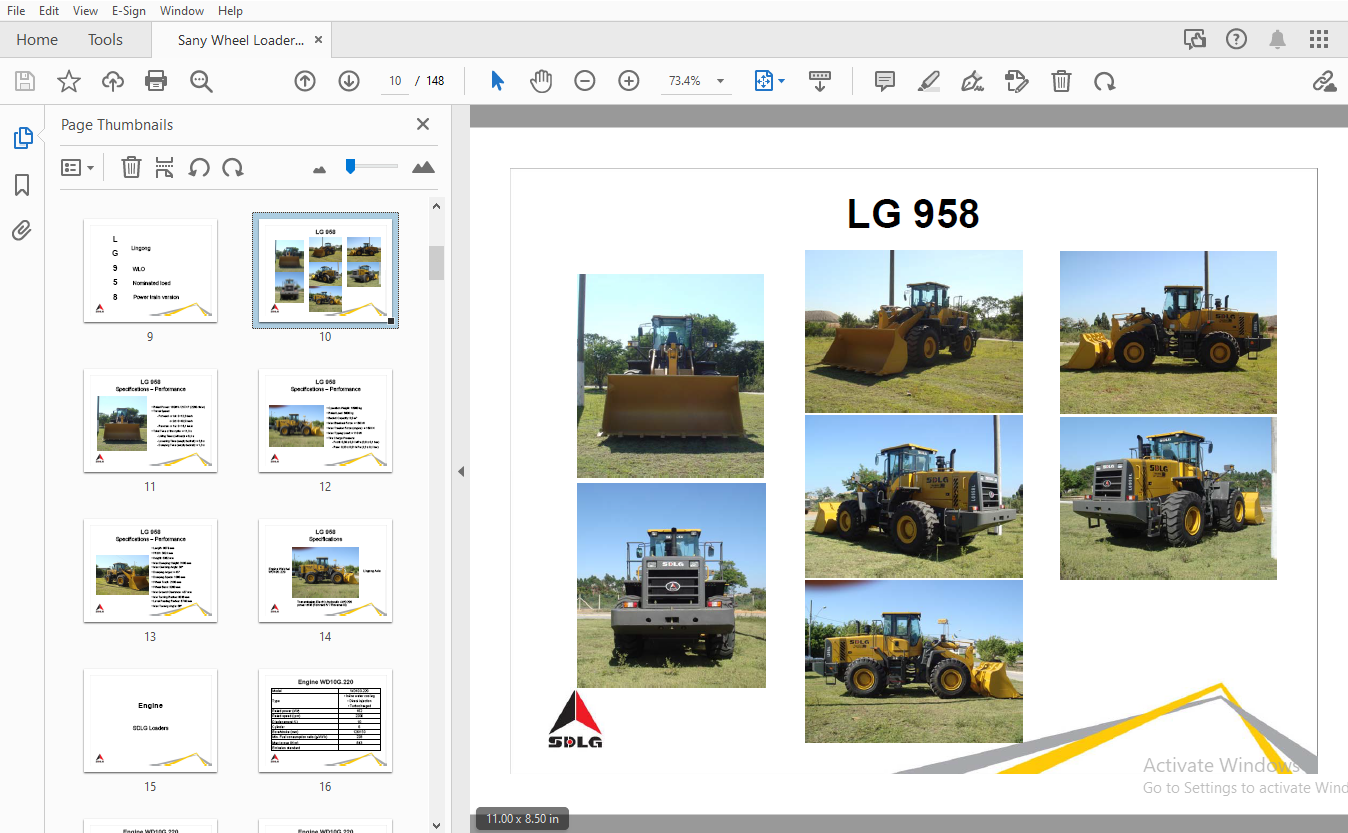Viewport: 1348px width, 833px height.
Task: Add a comment with the sticky note icon
Action: pos(884,81)
